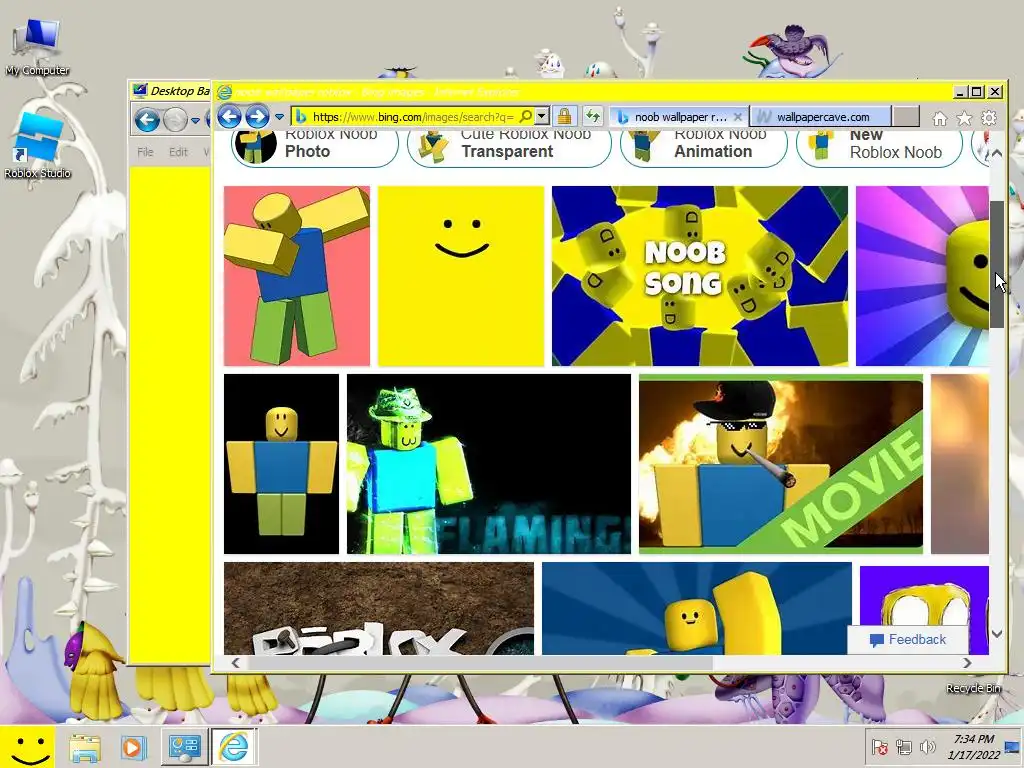Switch to Internet Explorer taskbar item
This screenshot has height=768, width=1024.
click(x=233, y=747)
